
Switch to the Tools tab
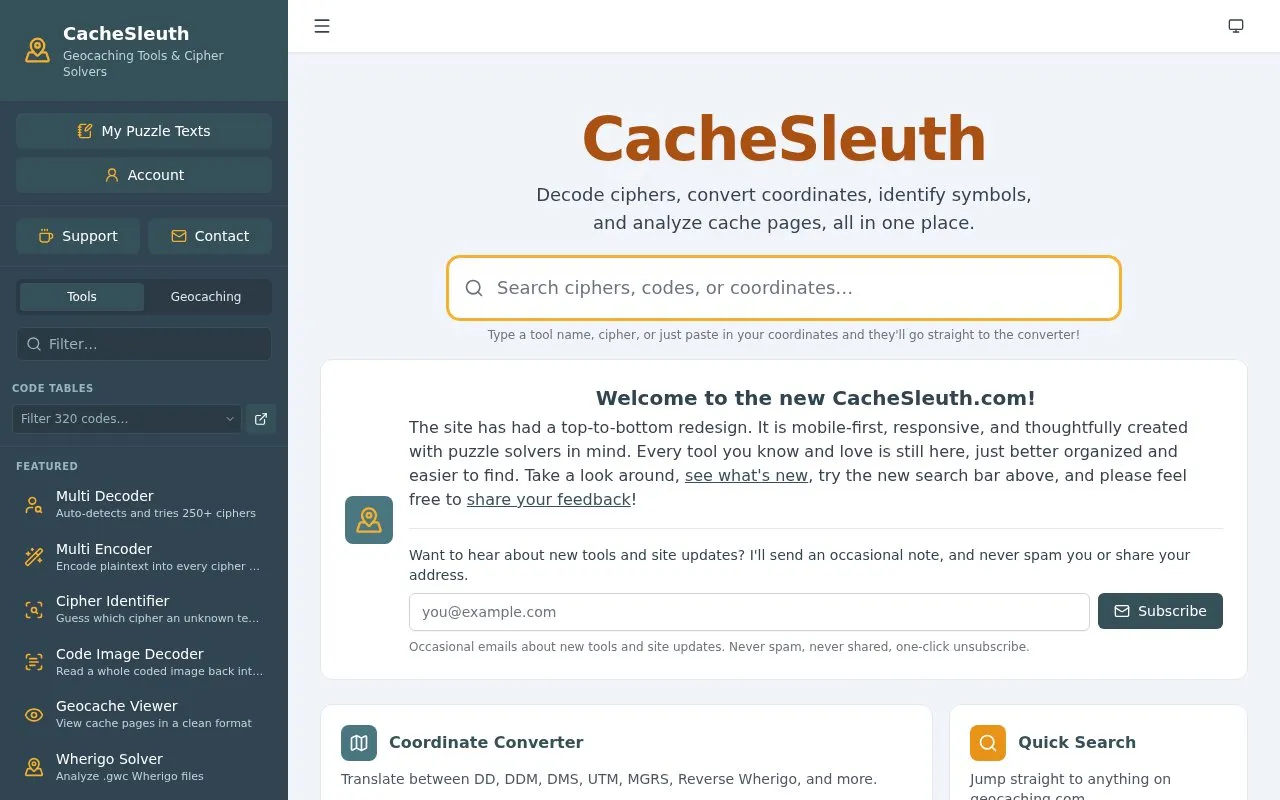82,297
